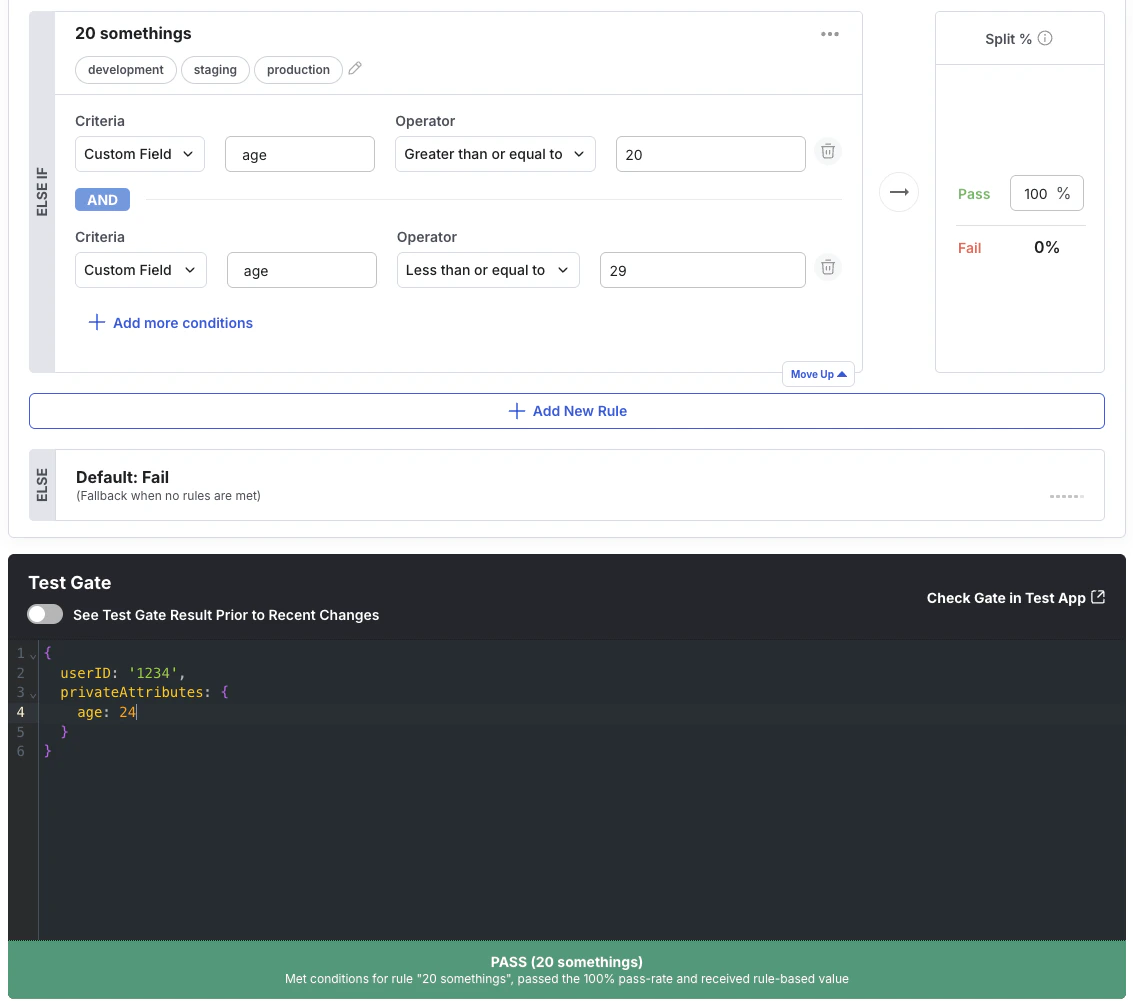1133x1005 pixels.
Task: Click the privateAttributes line in editor
Action: pyautogui.click(x=144, y=692)
